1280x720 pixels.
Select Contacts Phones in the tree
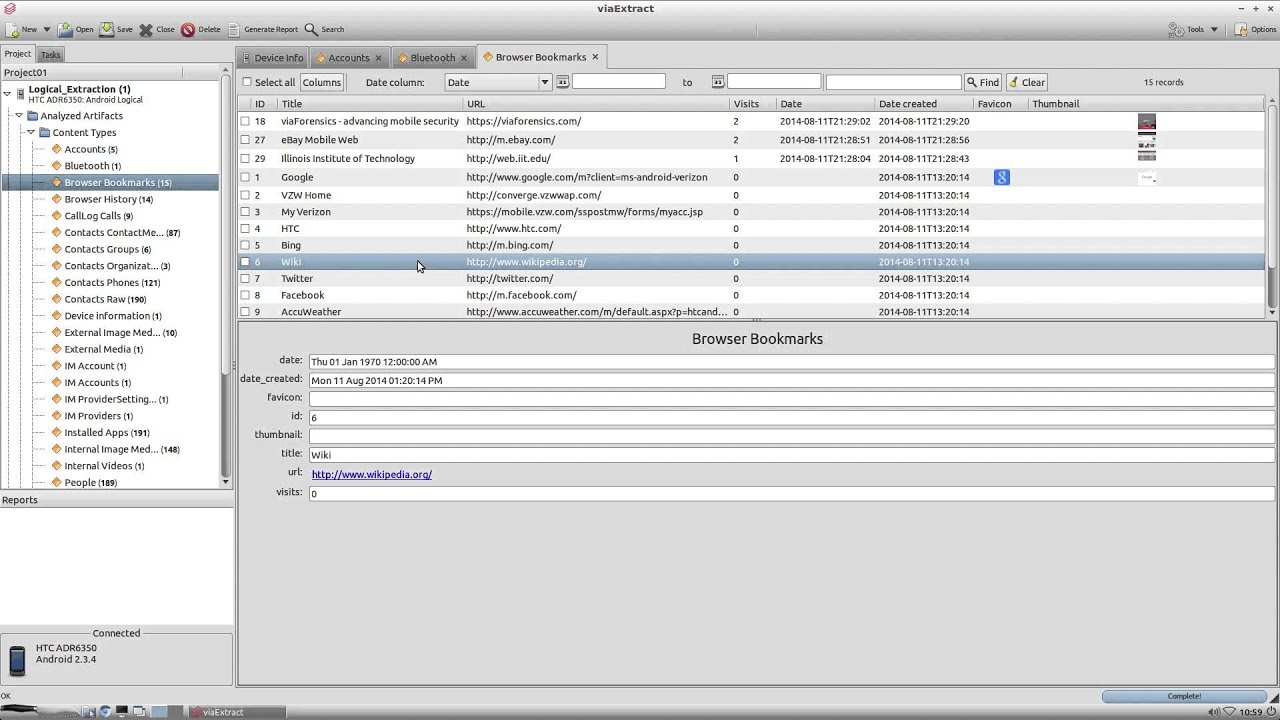tap(112, 282)
